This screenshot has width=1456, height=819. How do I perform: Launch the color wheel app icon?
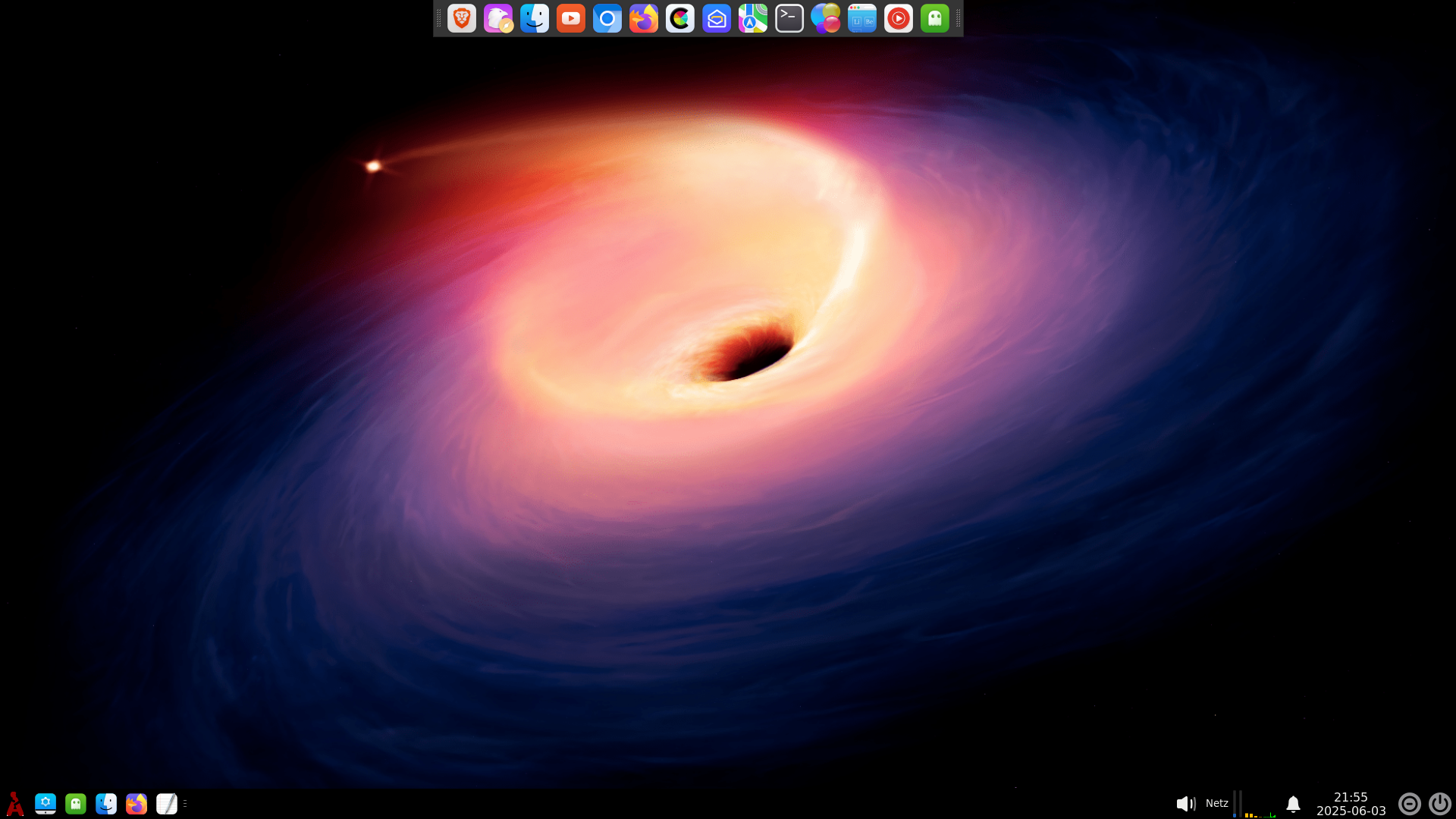point(679,18)
